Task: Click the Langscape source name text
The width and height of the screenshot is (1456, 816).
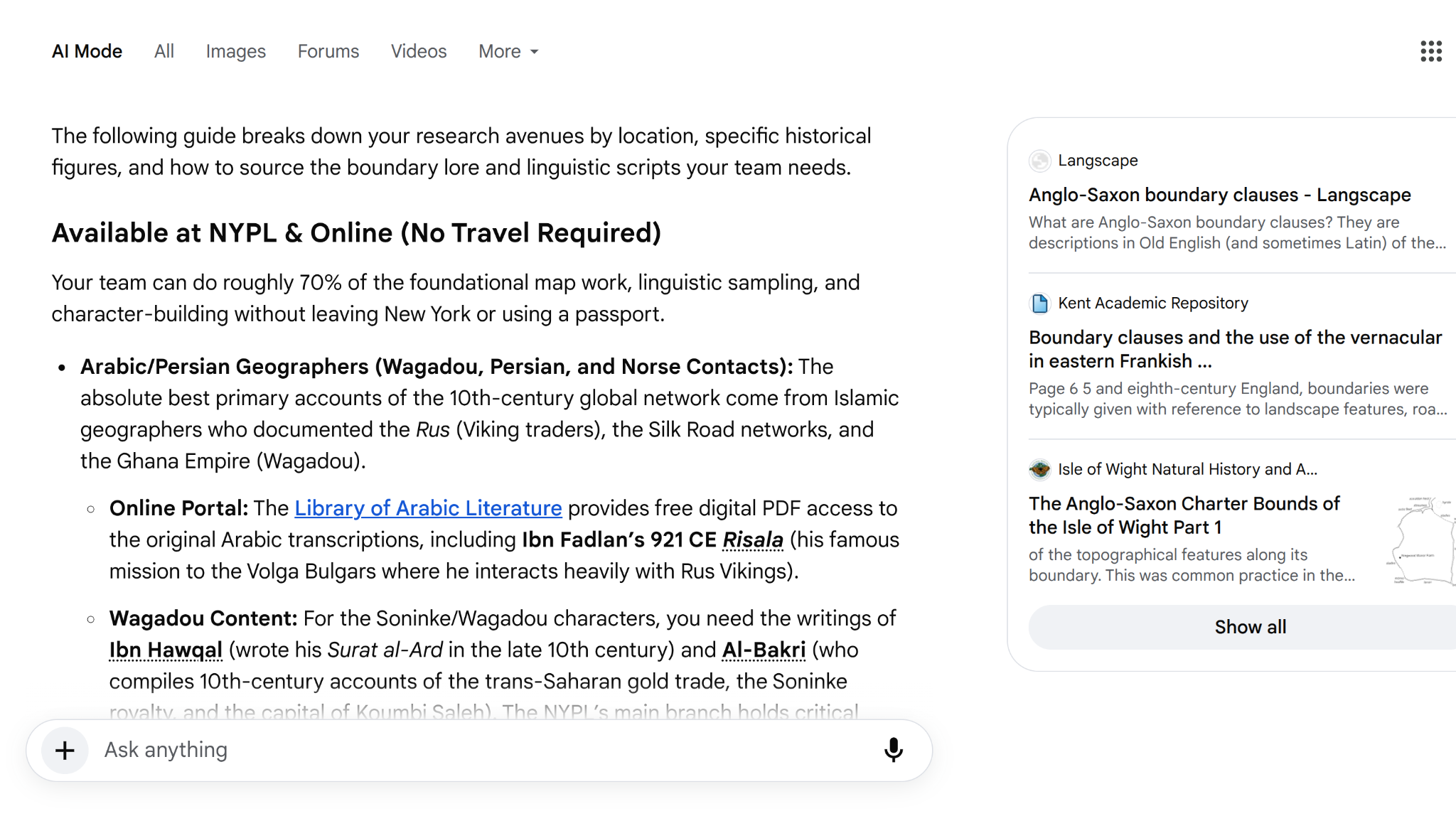Action: point(1098,161)
